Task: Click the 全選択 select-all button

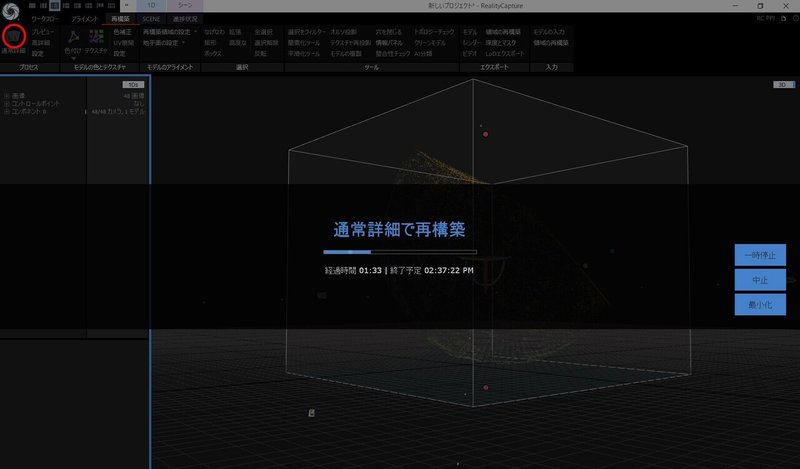Action: 263,32
